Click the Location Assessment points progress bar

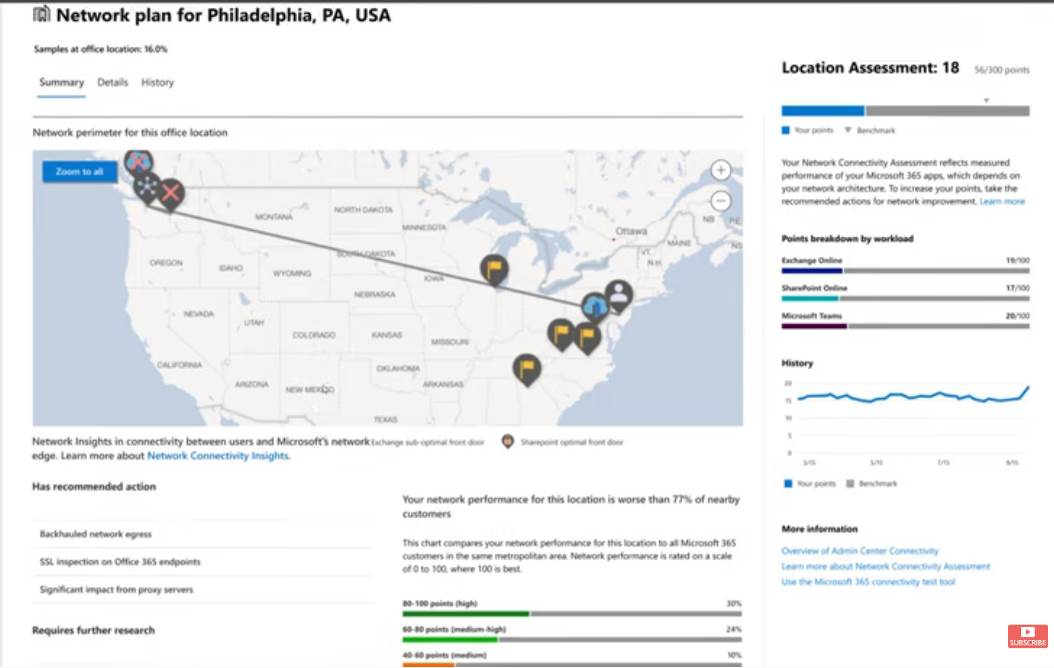point(905,111)
